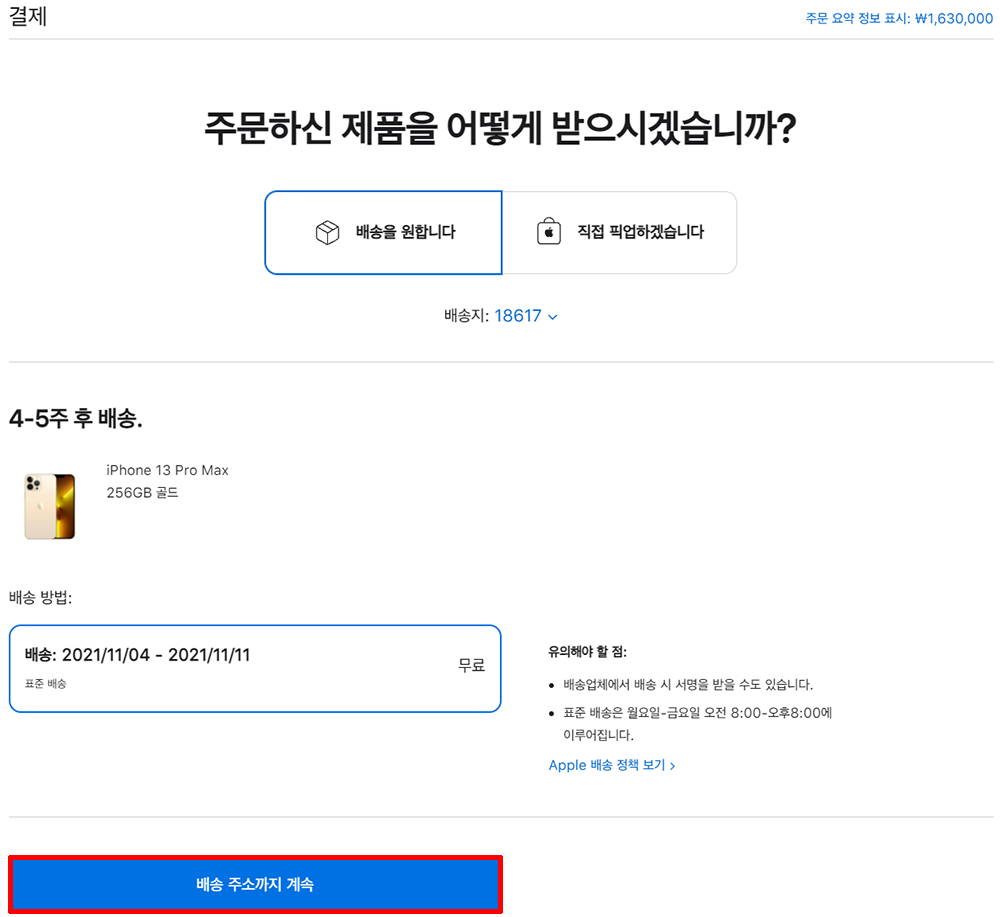
Task: Click the 배송 주소까지 계속 button
Action: click(x=255, y=884)
